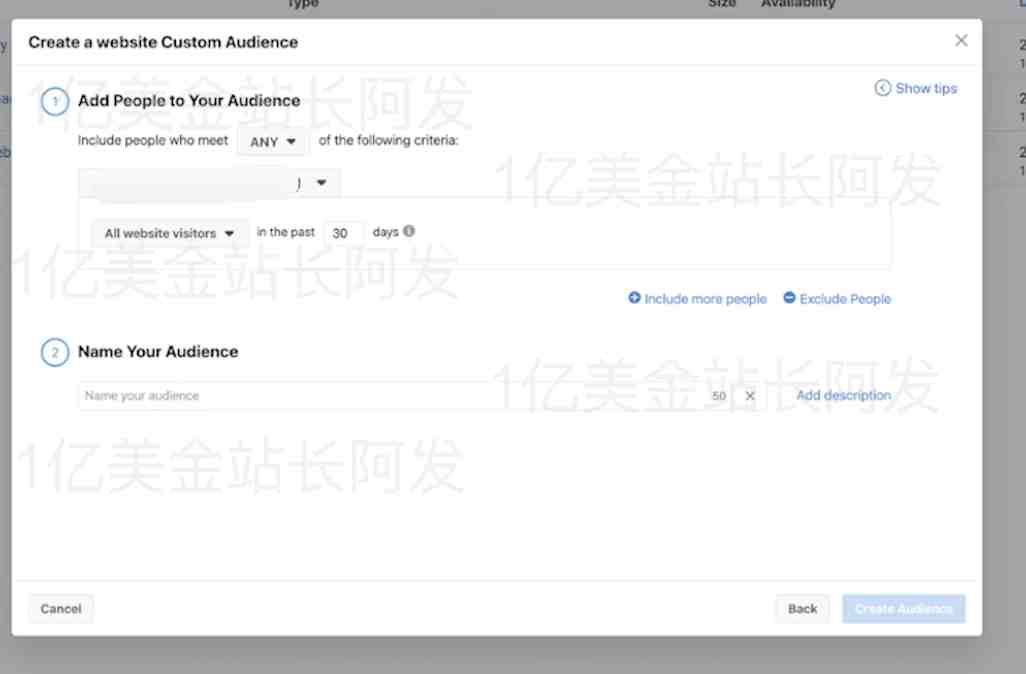Click 'Include people who meet' text
This screenshot has height=674, width=1026.
[x=152, y=141]
